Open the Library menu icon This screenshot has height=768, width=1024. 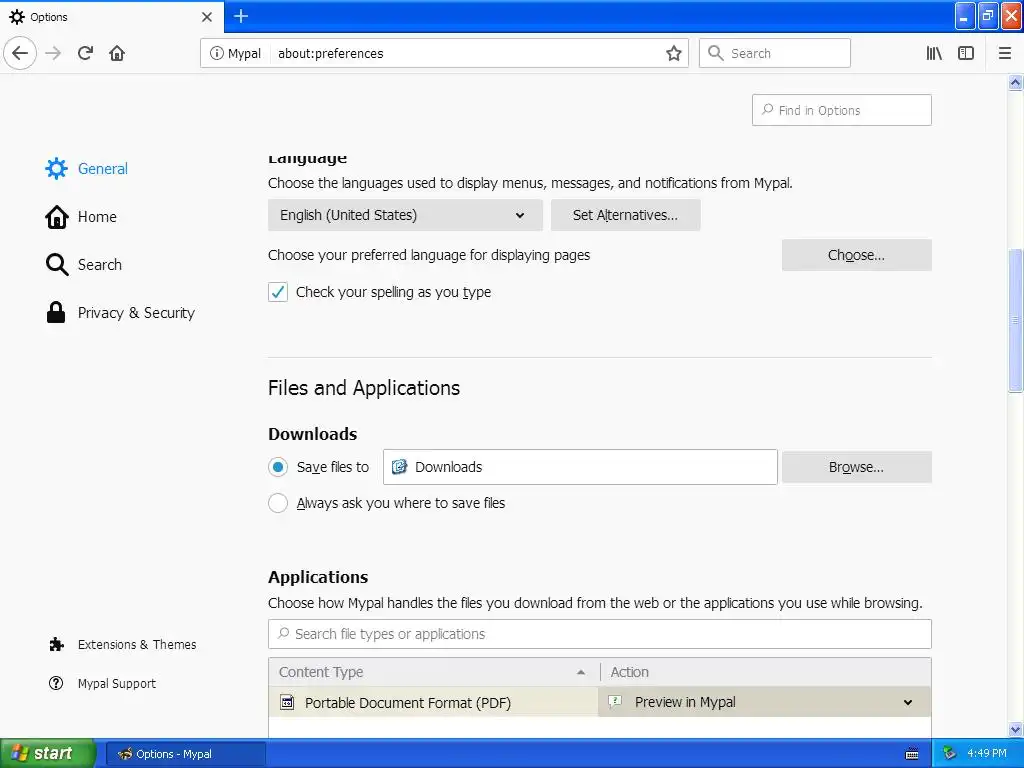tap(934, 53)
